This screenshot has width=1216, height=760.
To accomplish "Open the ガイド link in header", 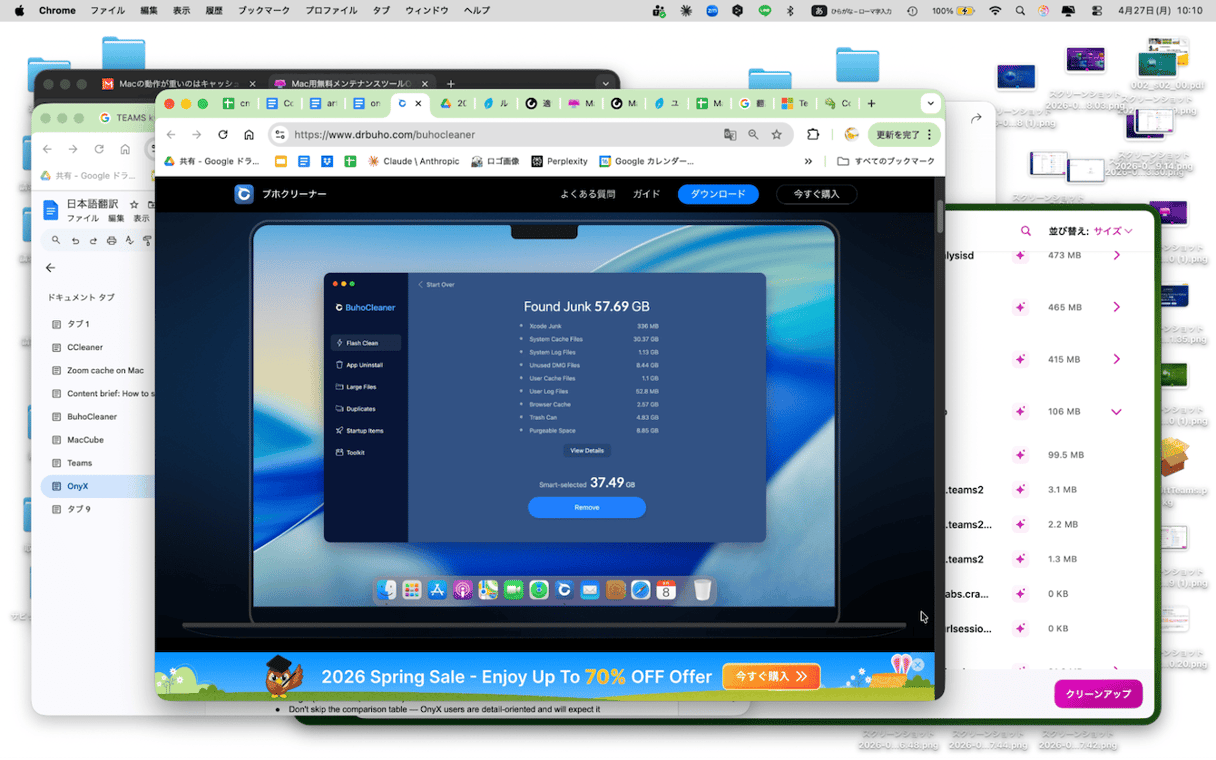I will tap(646, 194).
